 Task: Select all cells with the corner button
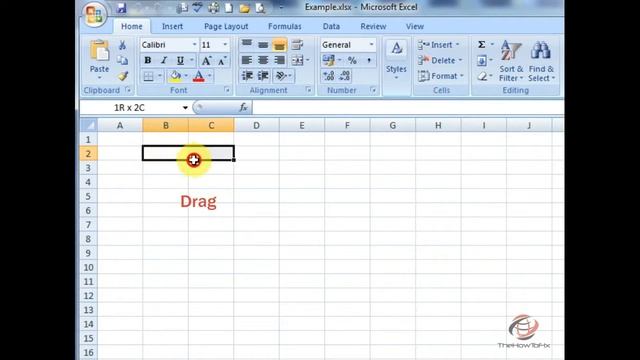tap(89, 125)
